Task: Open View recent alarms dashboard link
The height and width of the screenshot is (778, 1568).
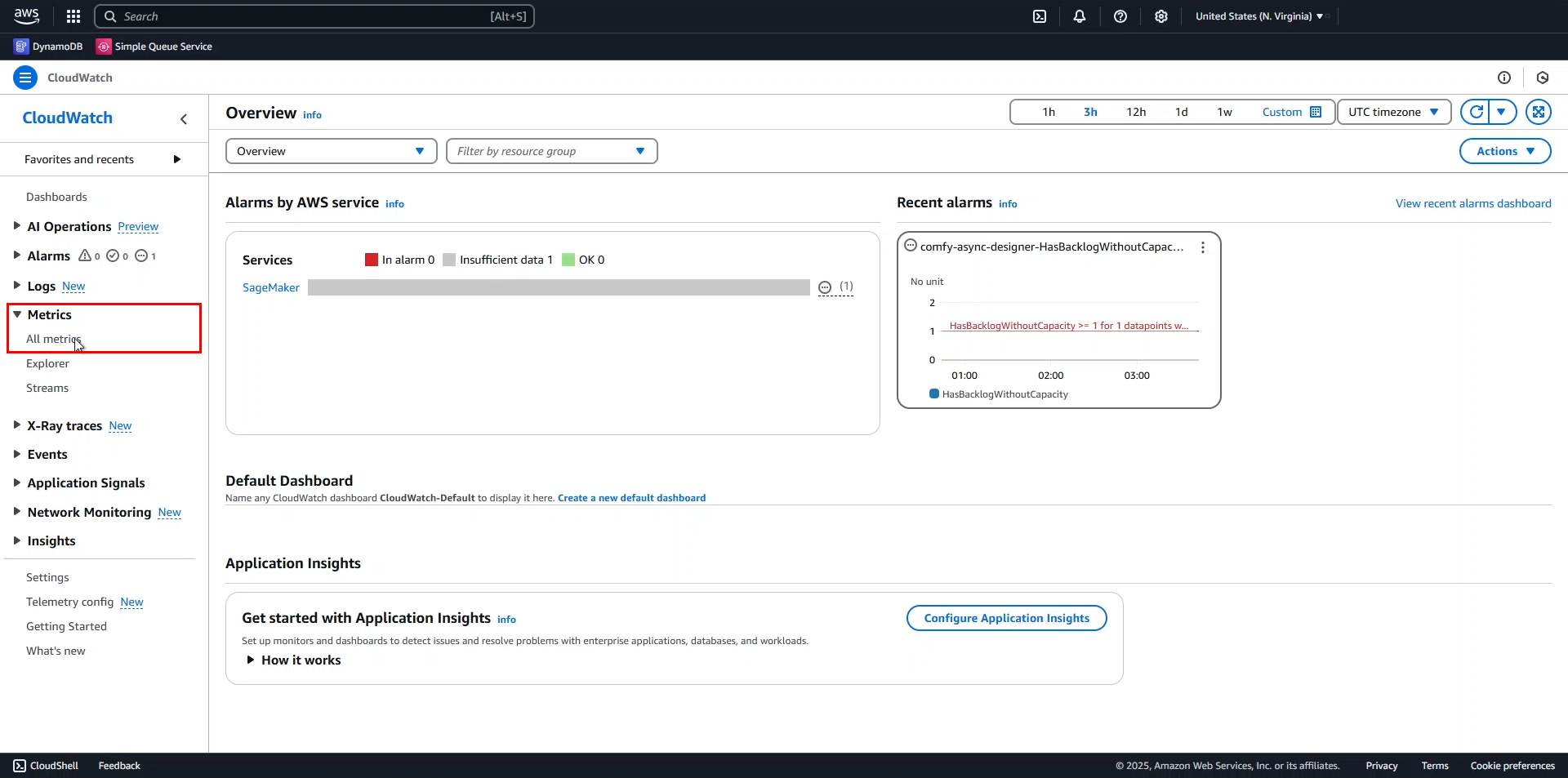Action: (x=1472, y=203)
